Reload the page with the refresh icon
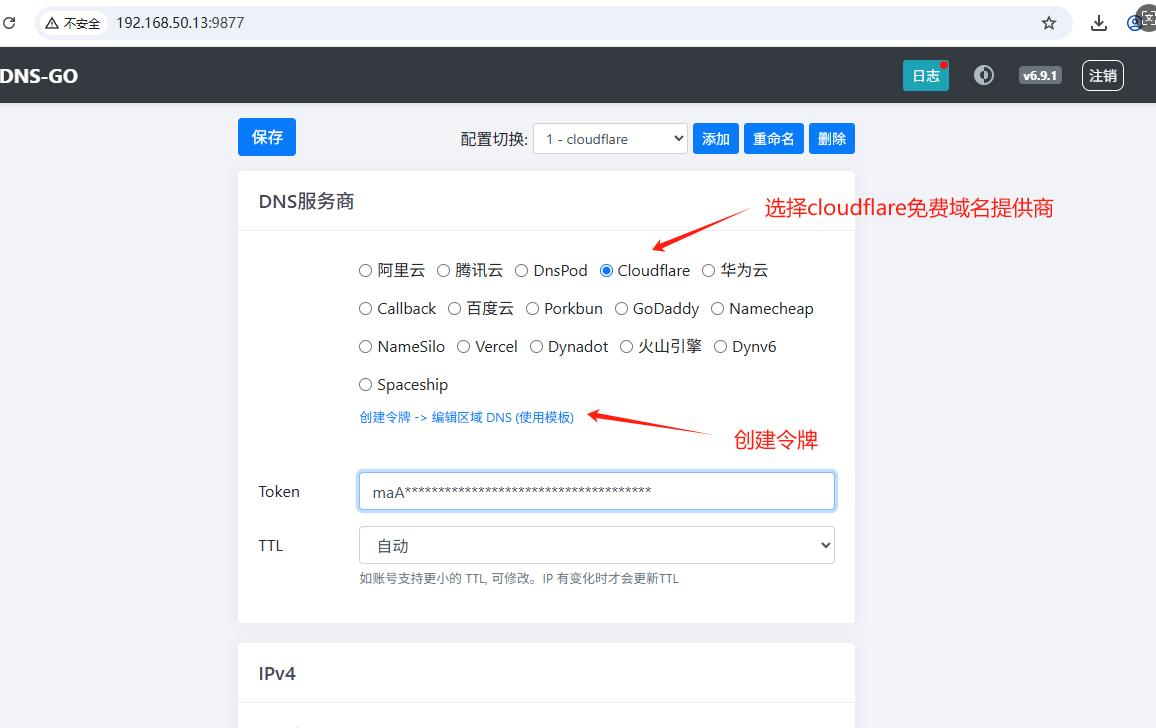The width and height of the screenshot is (1156, 728). click(9, 23)
